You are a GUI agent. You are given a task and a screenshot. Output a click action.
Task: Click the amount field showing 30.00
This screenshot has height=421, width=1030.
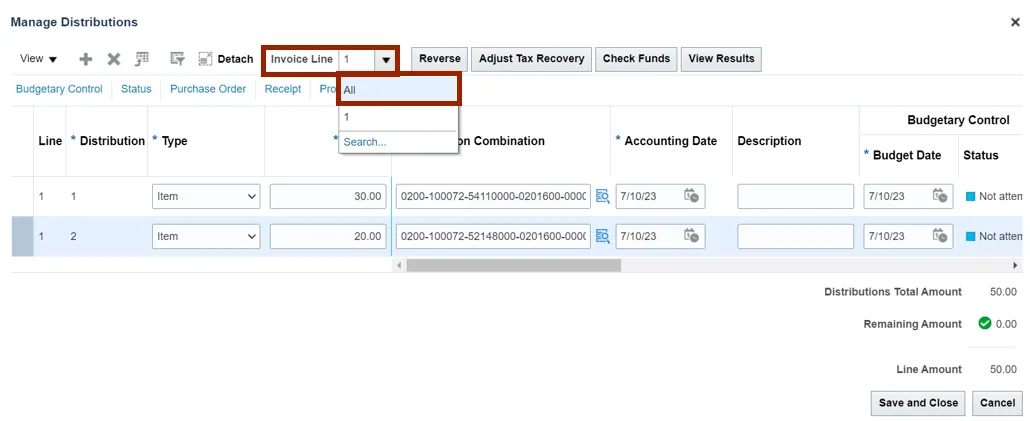(x=328, y=196)
